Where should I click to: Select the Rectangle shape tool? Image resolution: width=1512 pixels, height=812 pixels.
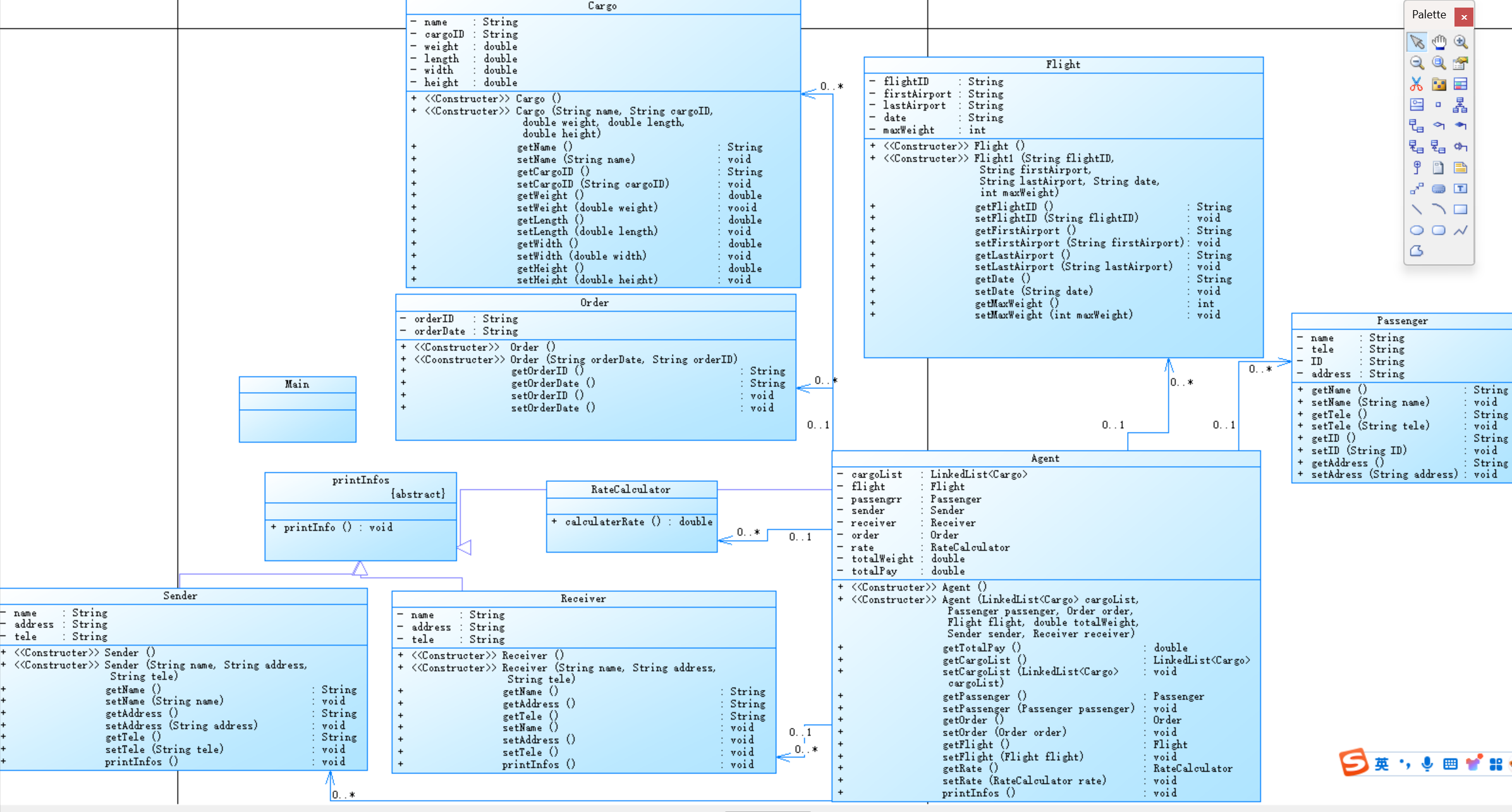coord(1460,209)
